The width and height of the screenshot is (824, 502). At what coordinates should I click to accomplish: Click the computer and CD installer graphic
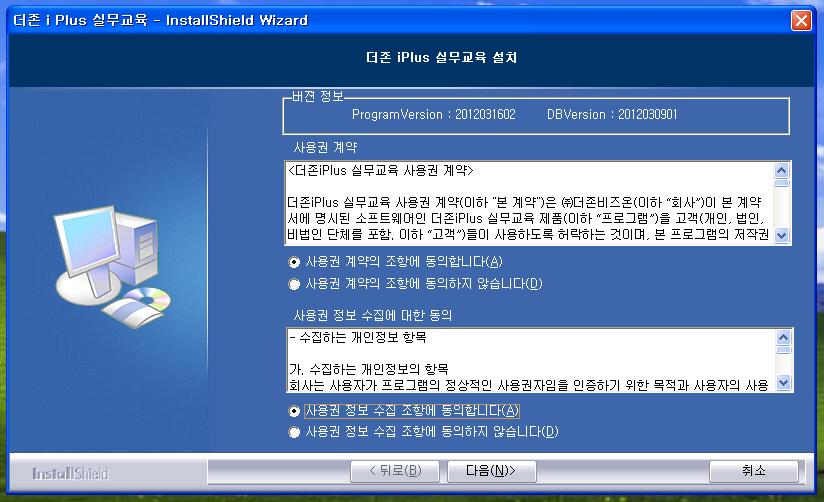click(x=112, y=267)
